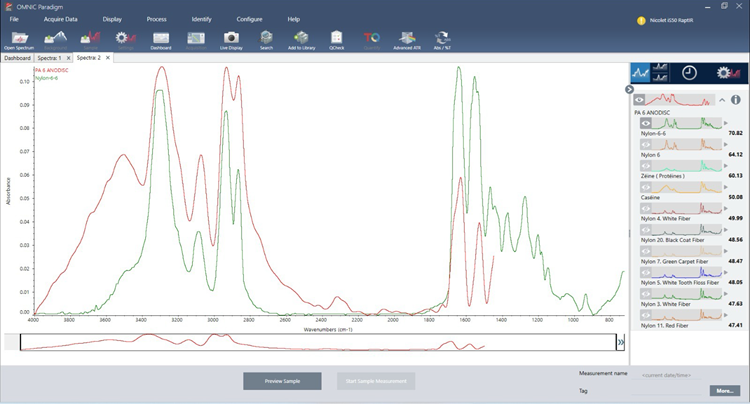Close the Spectra: 2 tab
The image size is (750, 404).
(x=108, y=58)
